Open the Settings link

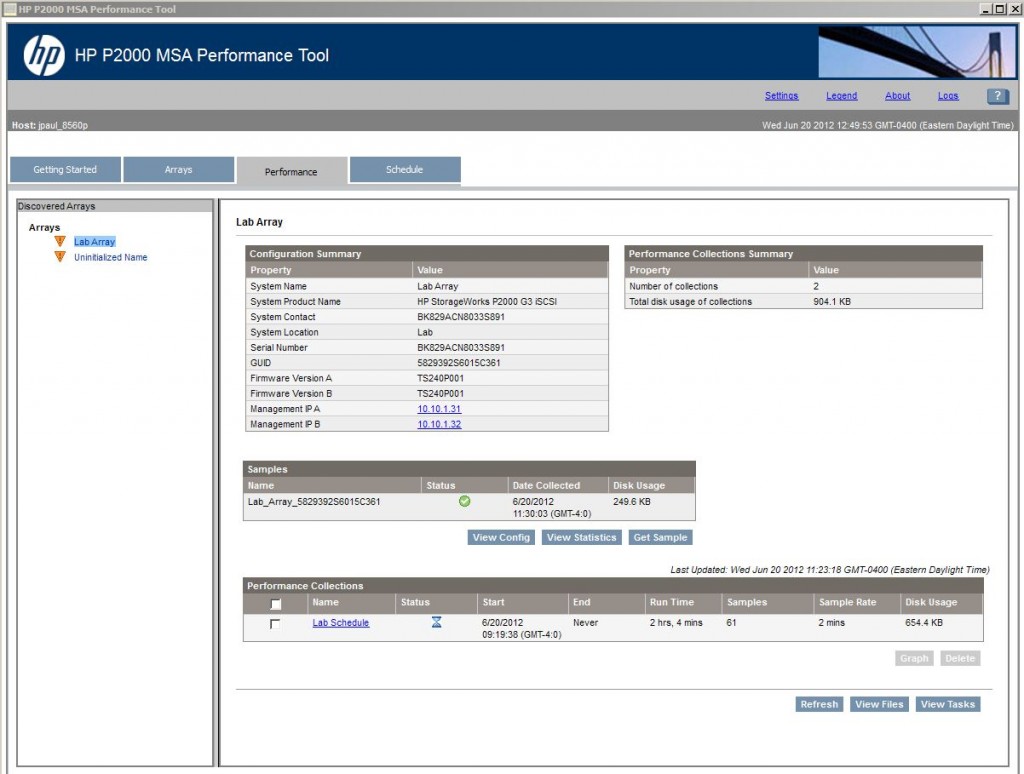pos(782,96)
